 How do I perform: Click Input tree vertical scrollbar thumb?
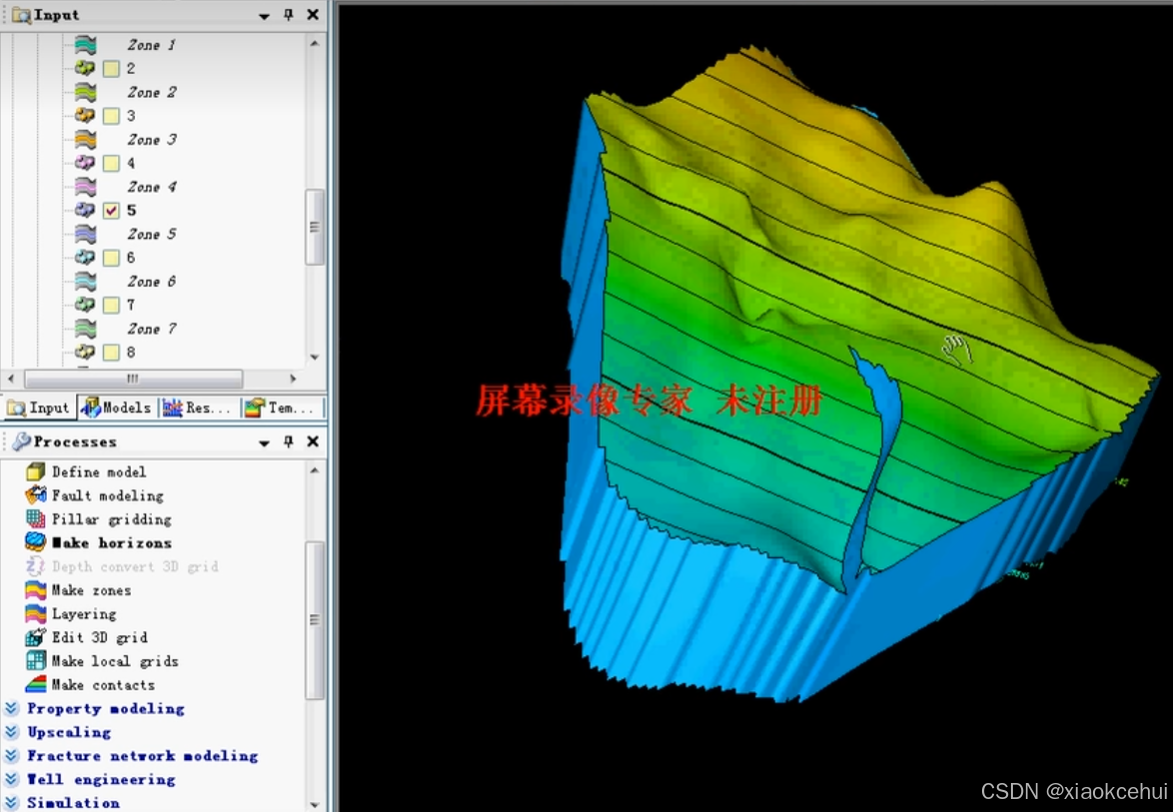coord(315,227)
